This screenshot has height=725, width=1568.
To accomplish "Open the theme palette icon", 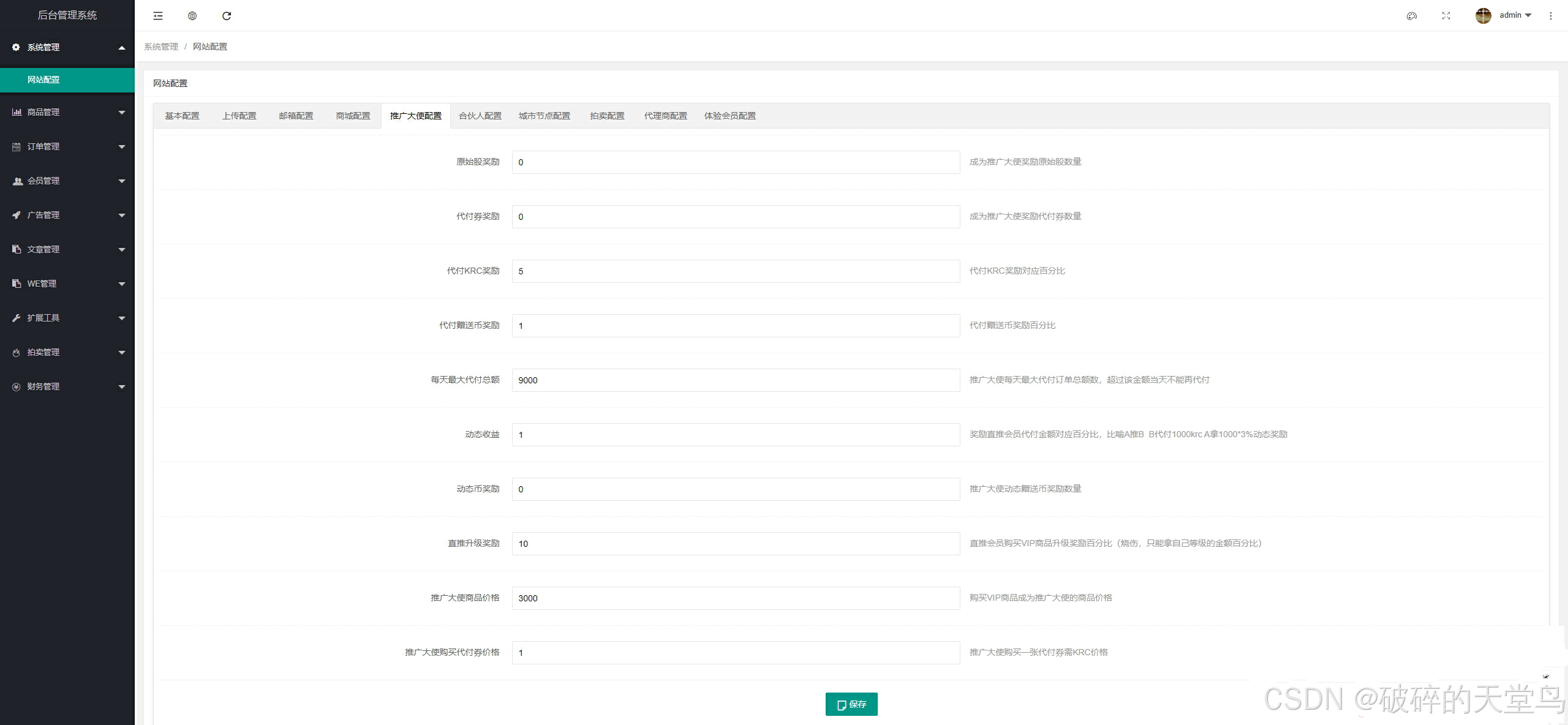I will pyautogui.click(x=1412, y=16).
